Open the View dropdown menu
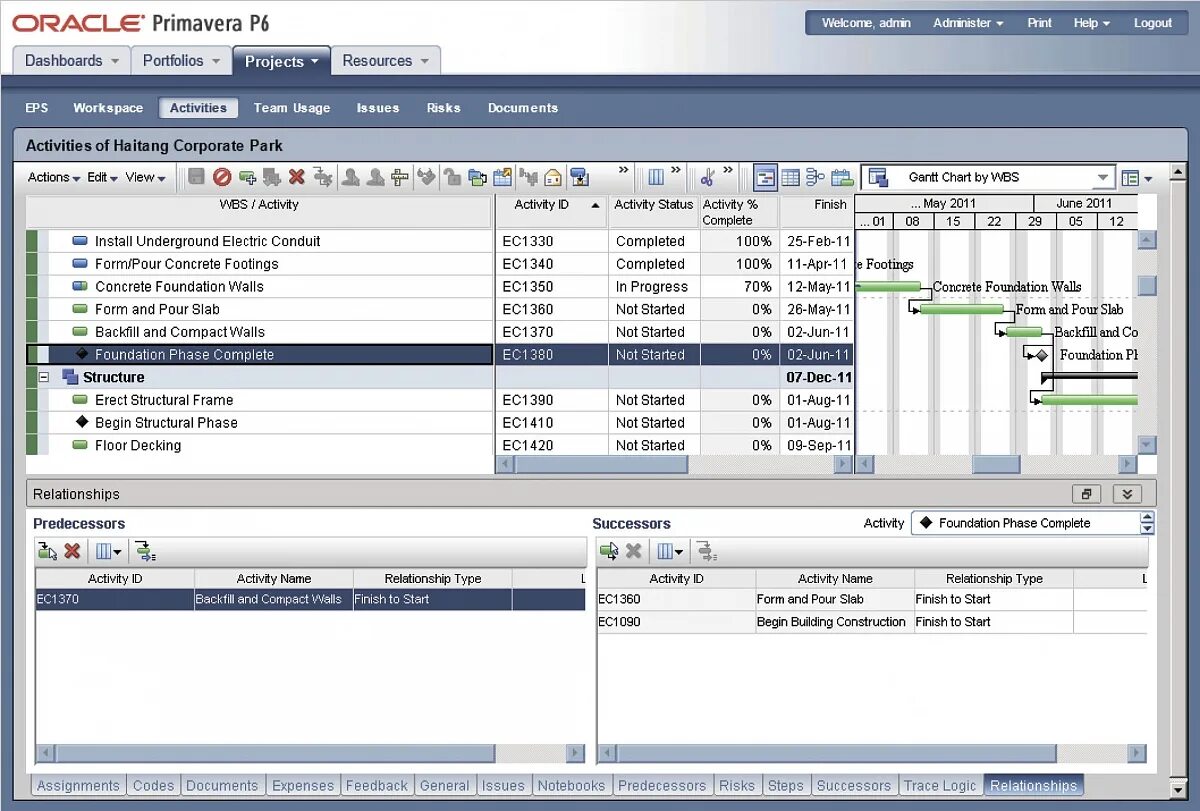Screen dimensions: 1200x811 coord(145,177)
